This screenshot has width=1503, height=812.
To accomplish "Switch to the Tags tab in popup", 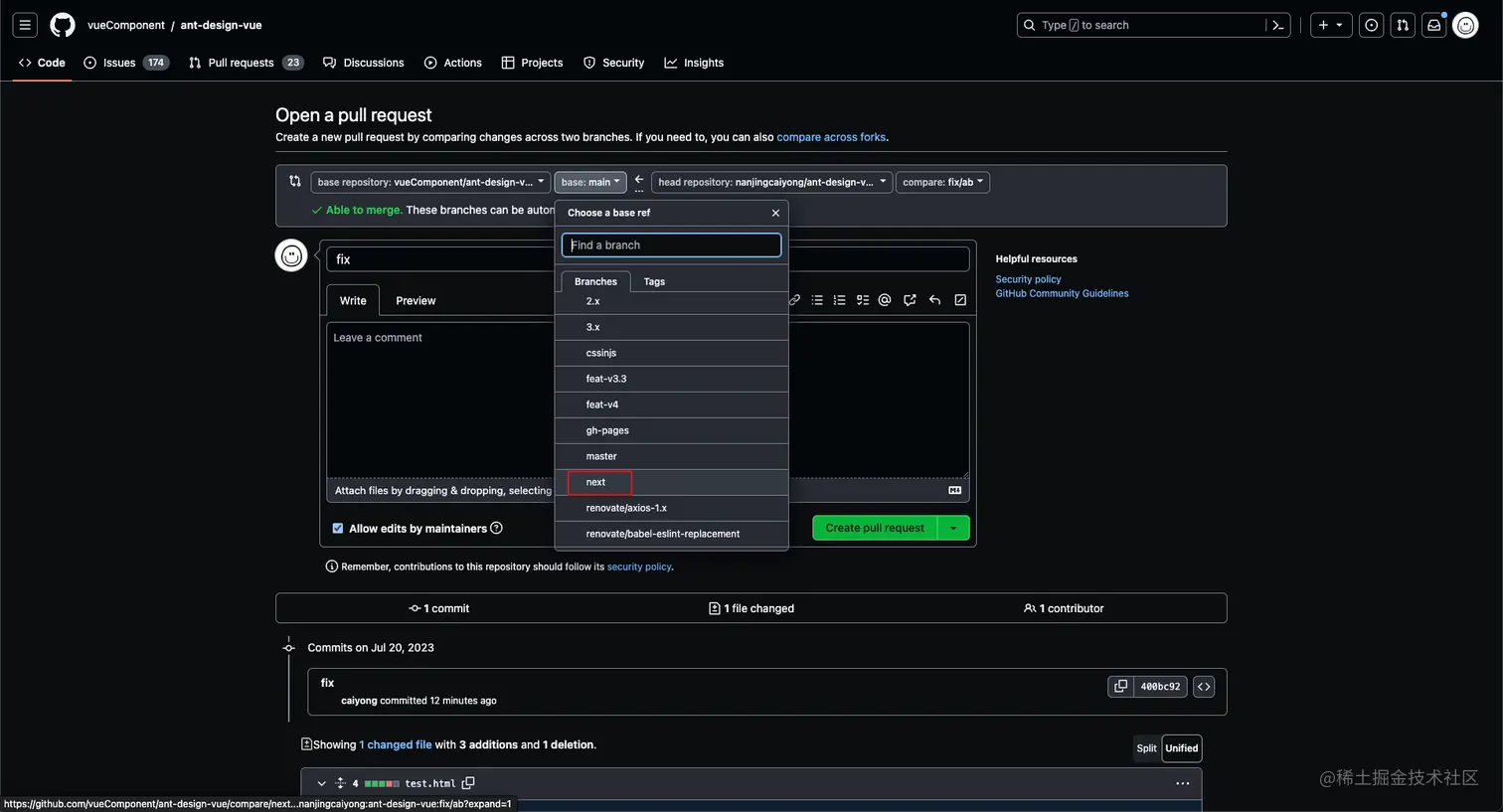I will pos(654,281).
